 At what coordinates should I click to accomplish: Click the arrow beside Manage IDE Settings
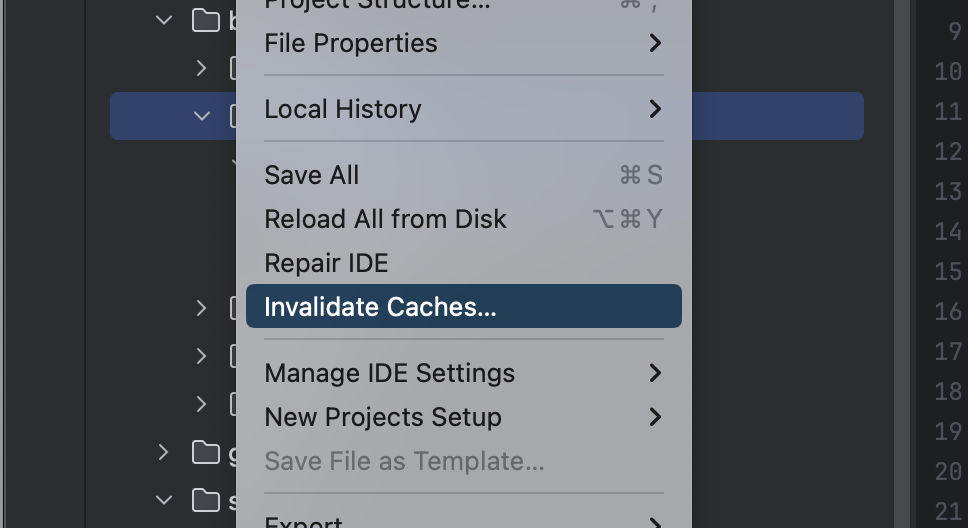pos(655,373)
